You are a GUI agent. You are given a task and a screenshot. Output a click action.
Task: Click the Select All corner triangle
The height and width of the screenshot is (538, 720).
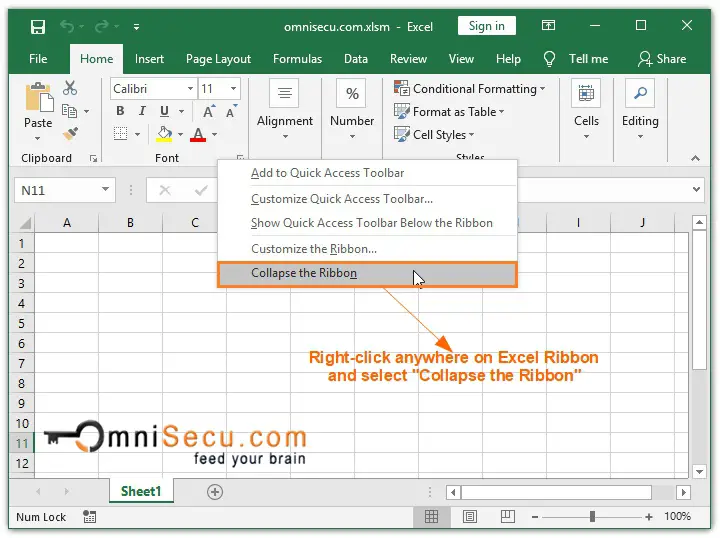click(x=24, y=223)
